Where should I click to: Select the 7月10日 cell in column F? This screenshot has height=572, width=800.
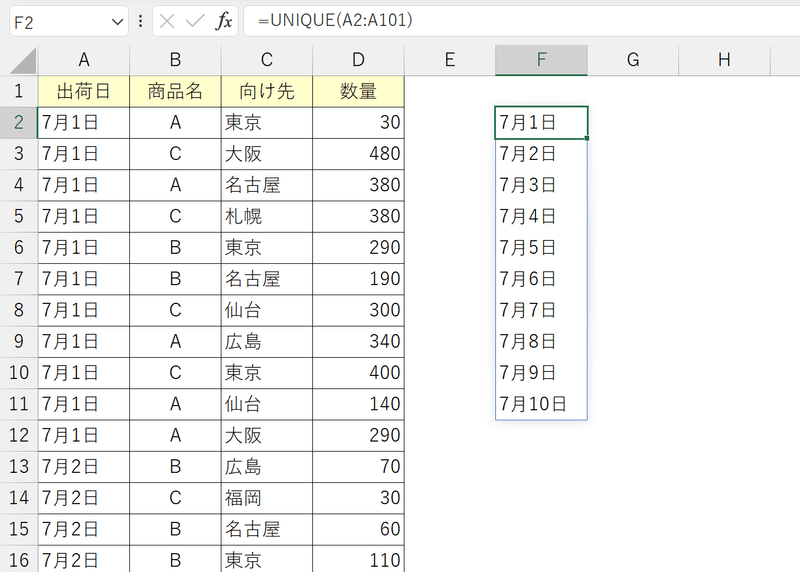click(541, 404)
